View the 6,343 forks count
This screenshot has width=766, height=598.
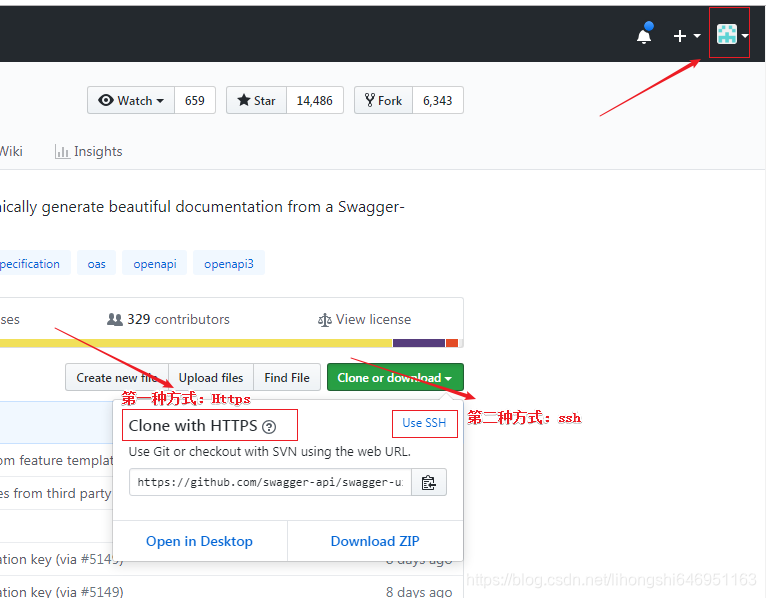(438, 100)
